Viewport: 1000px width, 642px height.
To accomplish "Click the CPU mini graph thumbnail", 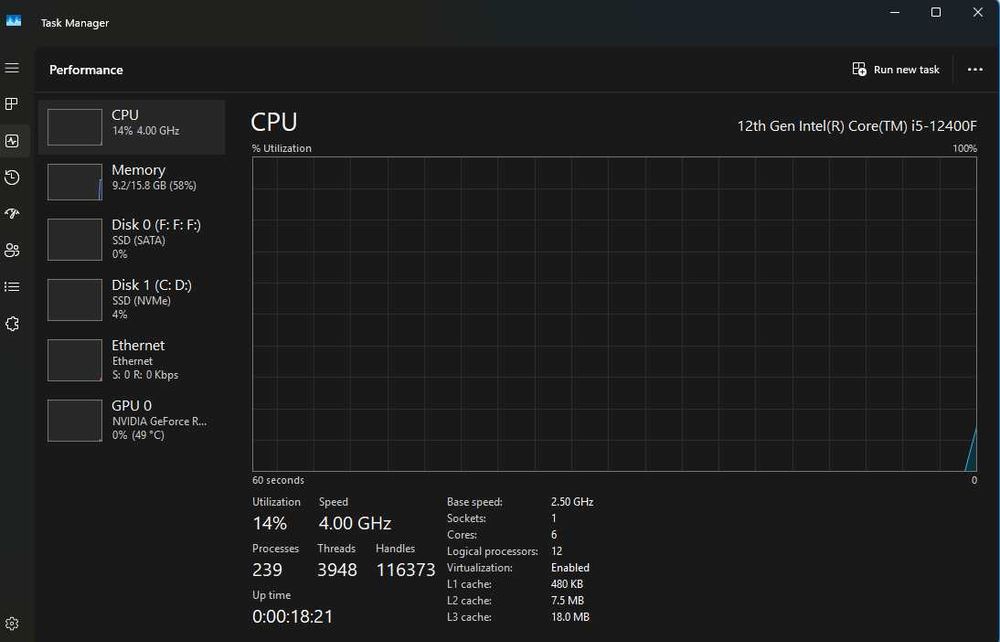I will 75,127.
